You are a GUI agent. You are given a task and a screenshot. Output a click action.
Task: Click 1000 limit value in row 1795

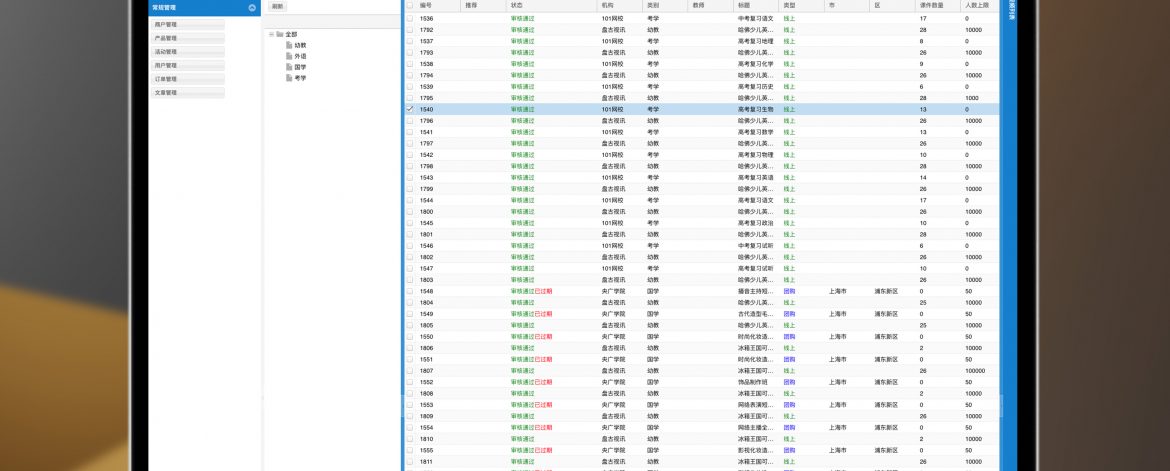click(x=972, y=98)
